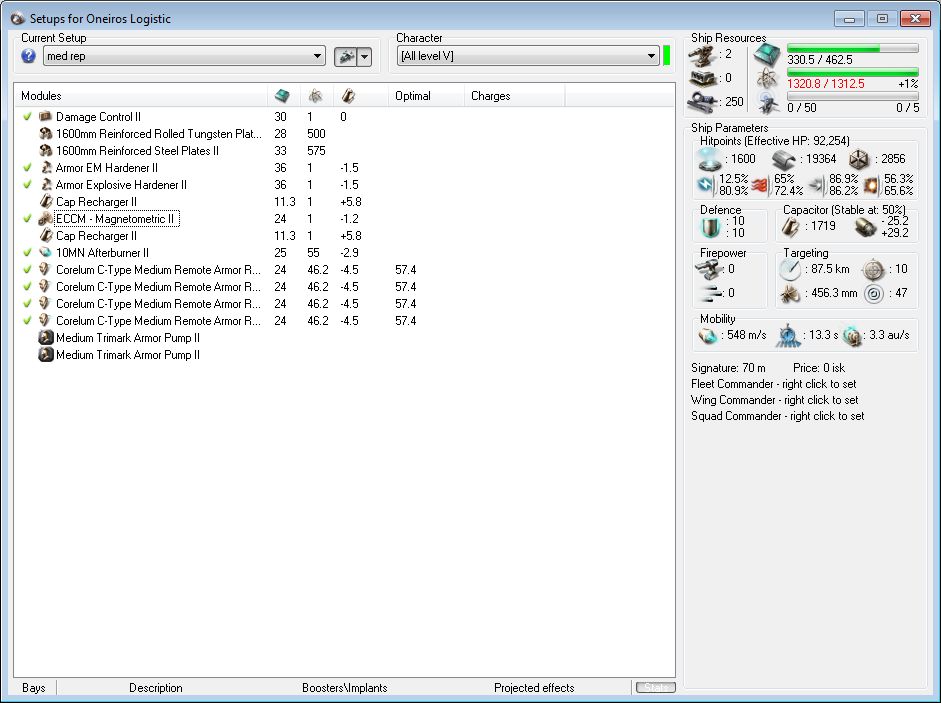Click the CPU usage progress bar

(x=853, y=48)
